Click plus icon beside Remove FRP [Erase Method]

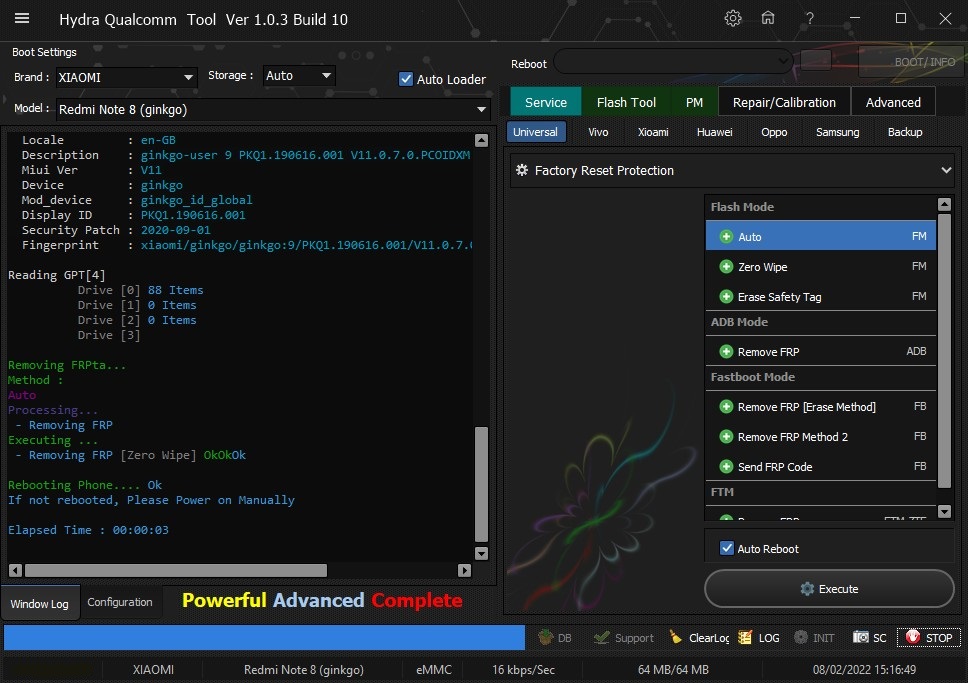tap(726, 407)
